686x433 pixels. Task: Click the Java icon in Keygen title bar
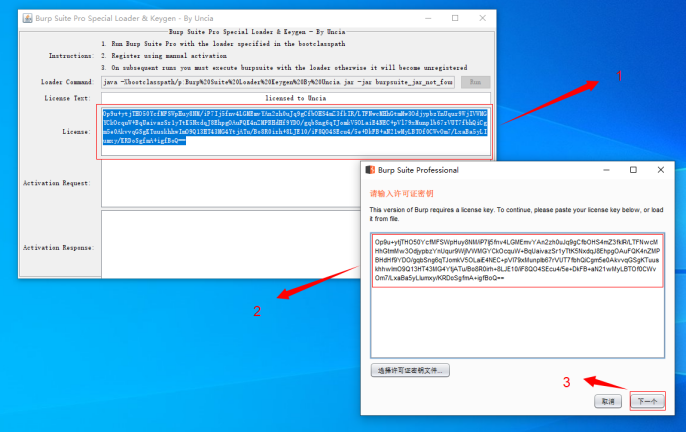28,18
